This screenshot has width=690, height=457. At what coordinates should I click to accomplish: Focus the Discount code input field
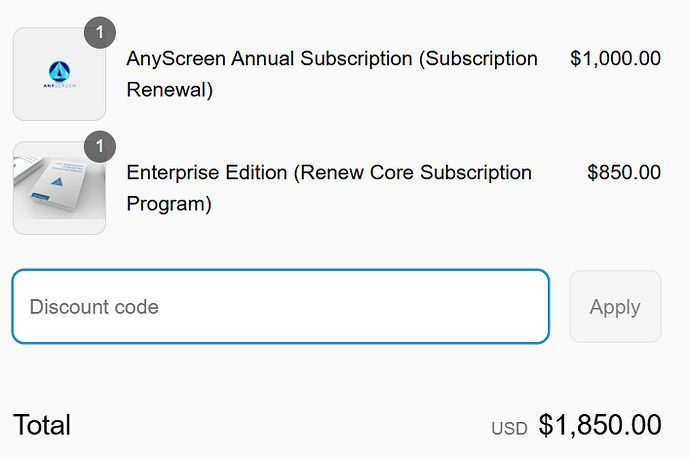click(280, 307)
